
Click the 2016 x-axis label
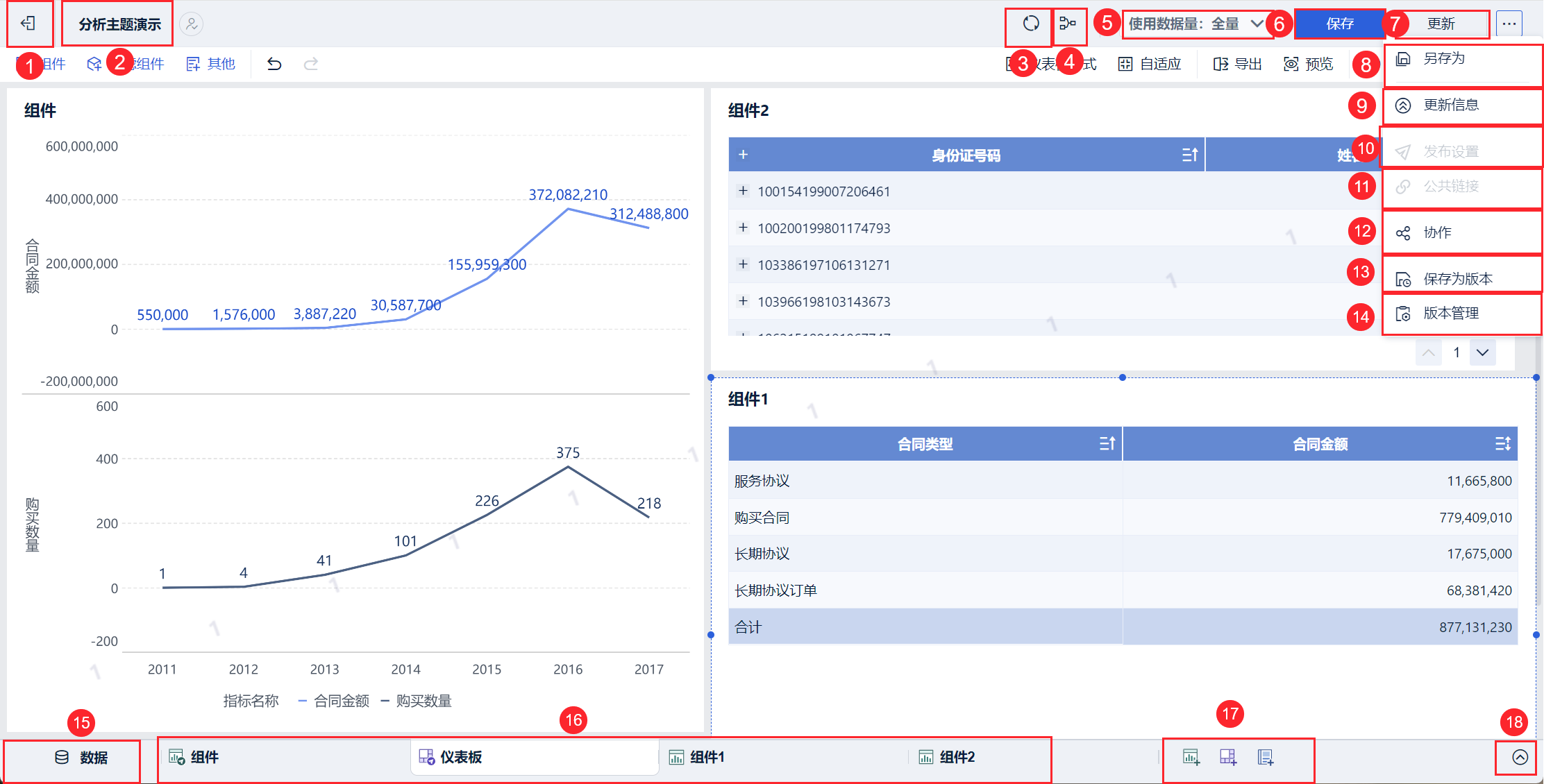[568, 670]
